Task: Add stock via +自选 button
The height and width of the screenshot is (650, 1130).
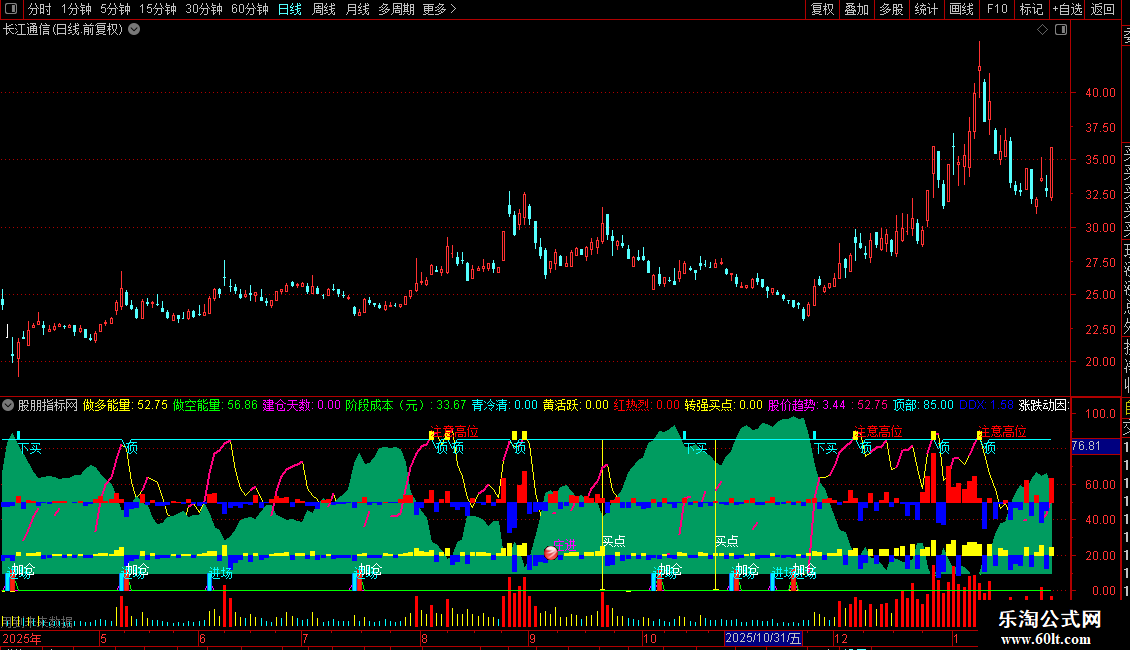Action: click(1068, 9)
